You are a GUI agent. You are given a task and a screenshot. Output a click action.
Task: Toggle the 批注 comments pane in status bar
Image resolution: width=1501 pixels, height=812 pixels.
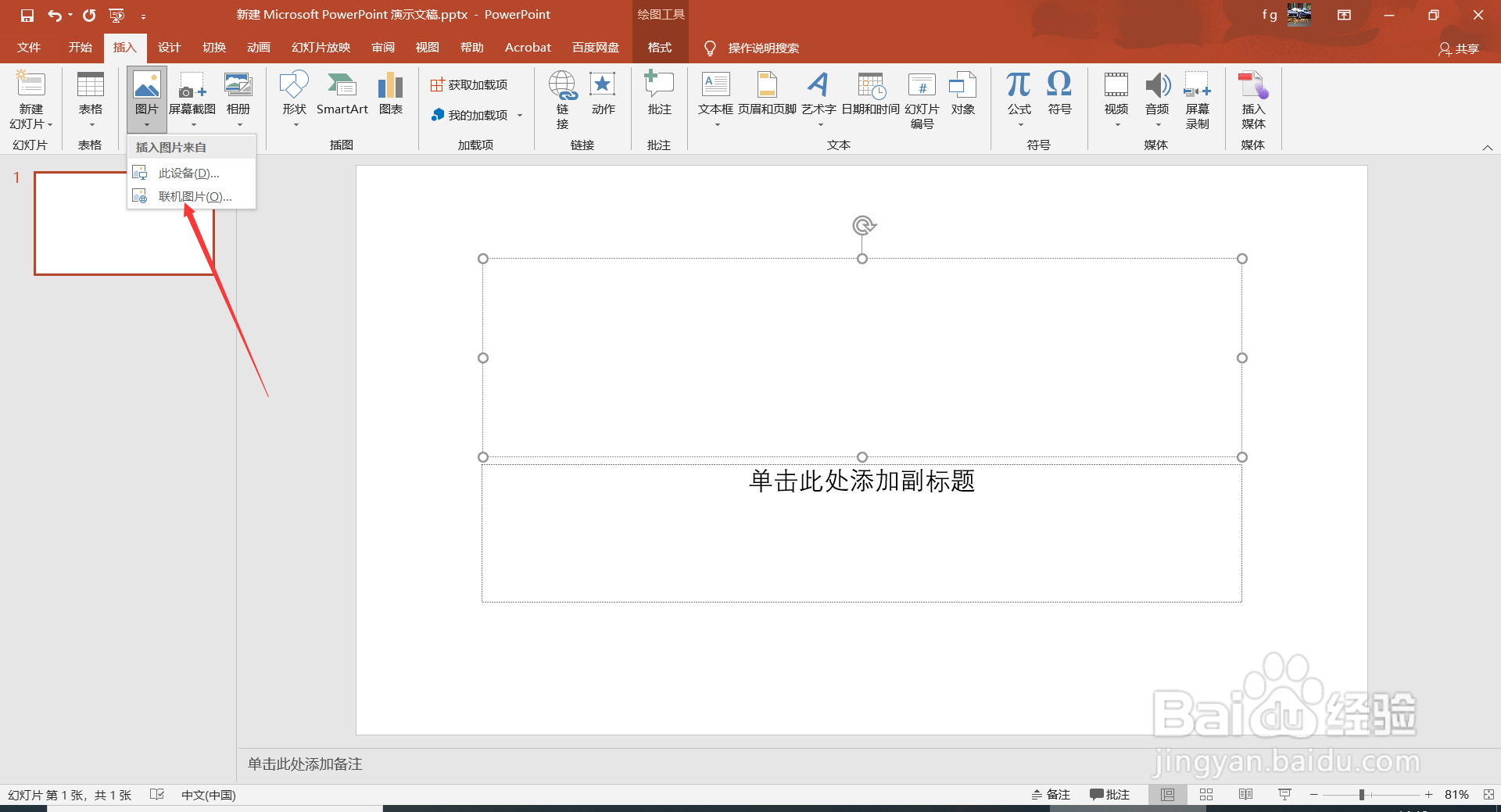point(1110,795)
